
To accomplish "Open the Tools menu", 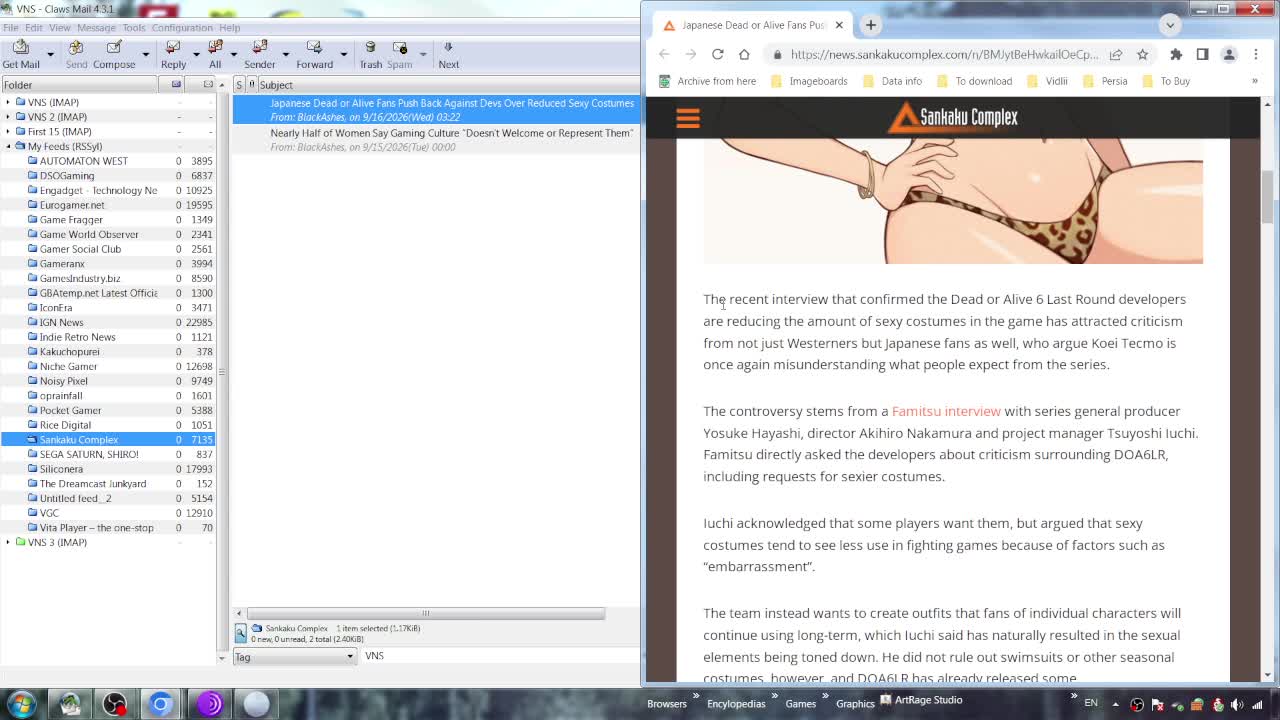I will pyautogui.click(x=134, y=28).
